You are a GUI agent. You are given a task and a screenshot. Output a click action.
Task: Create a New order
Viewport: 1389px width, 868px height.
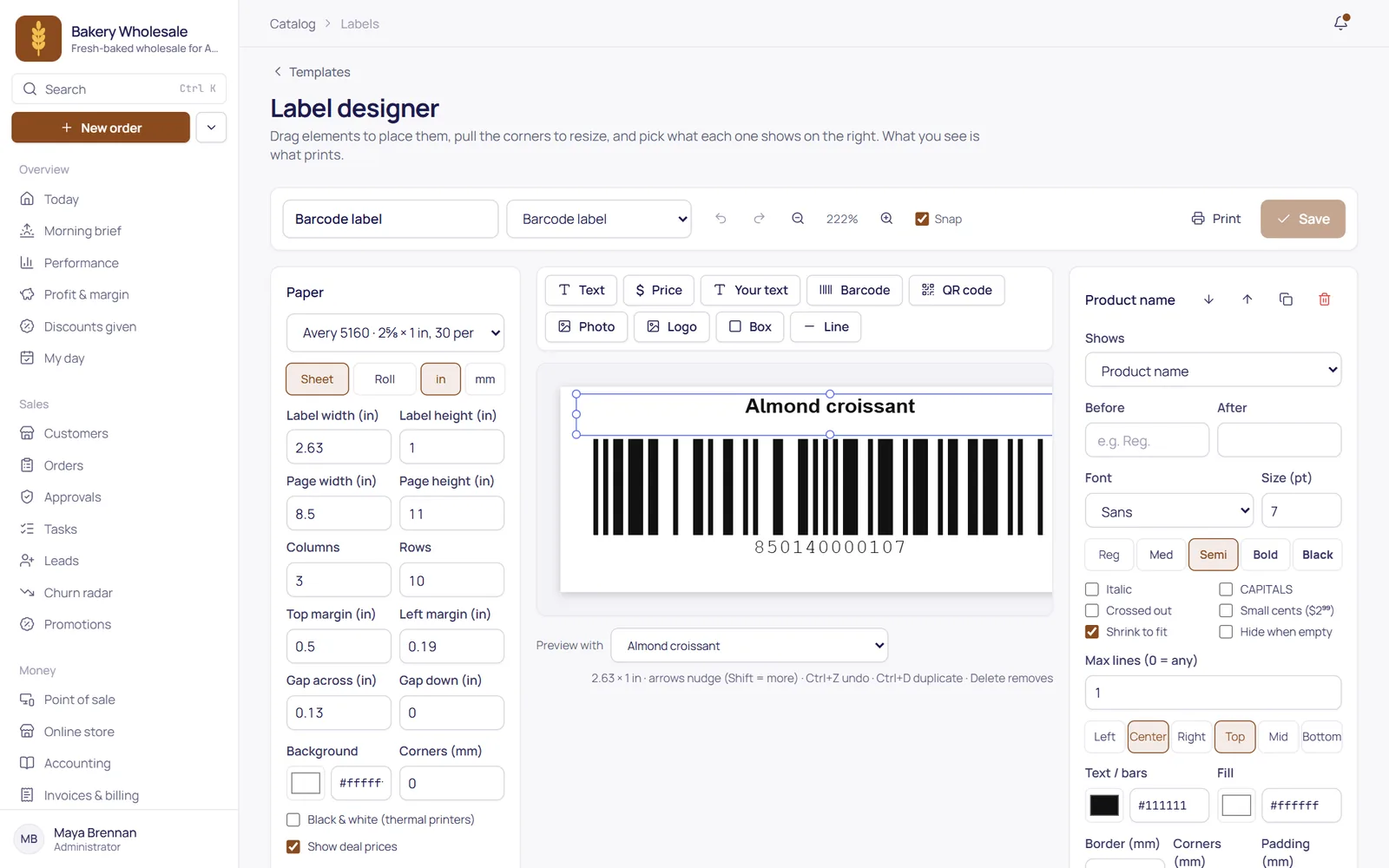click(101, 128)
